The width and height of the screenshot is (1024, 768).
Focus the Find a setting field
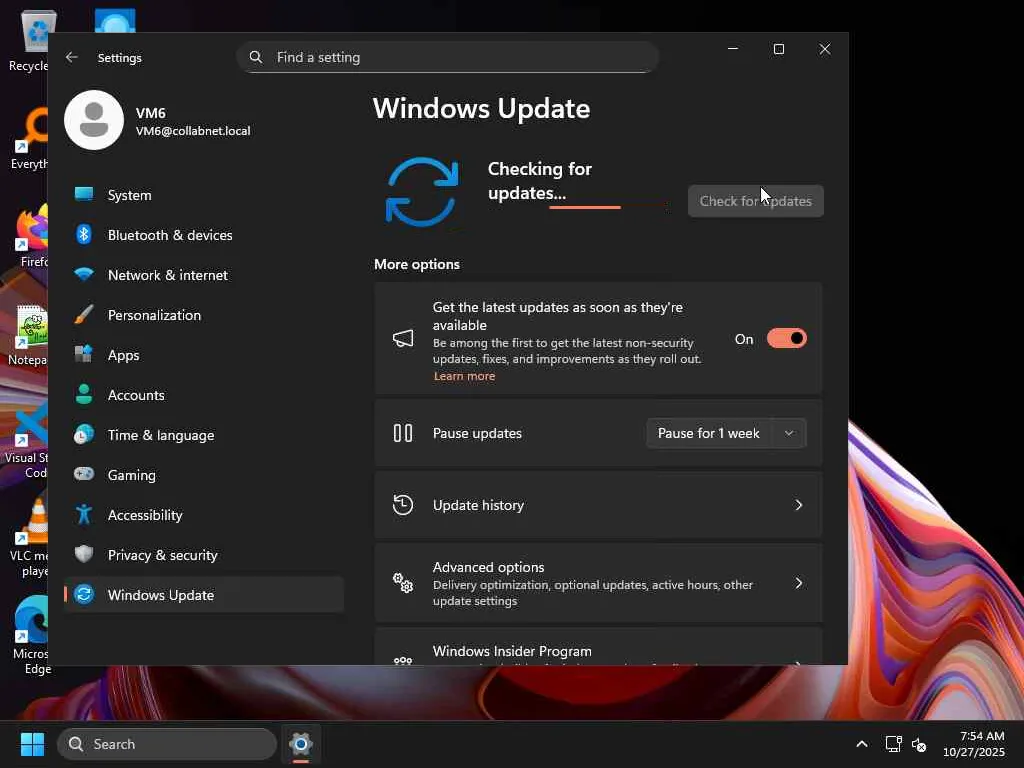pos(447,57)
